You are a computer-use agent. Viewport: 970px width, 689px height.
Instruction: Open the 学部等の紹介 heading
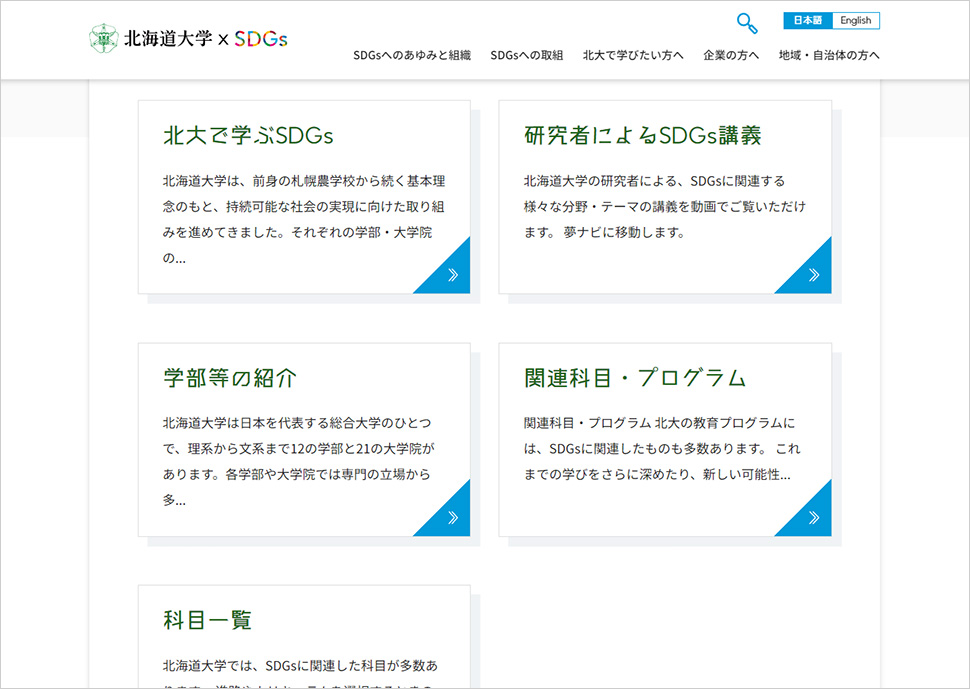click(x=230, y=378)
